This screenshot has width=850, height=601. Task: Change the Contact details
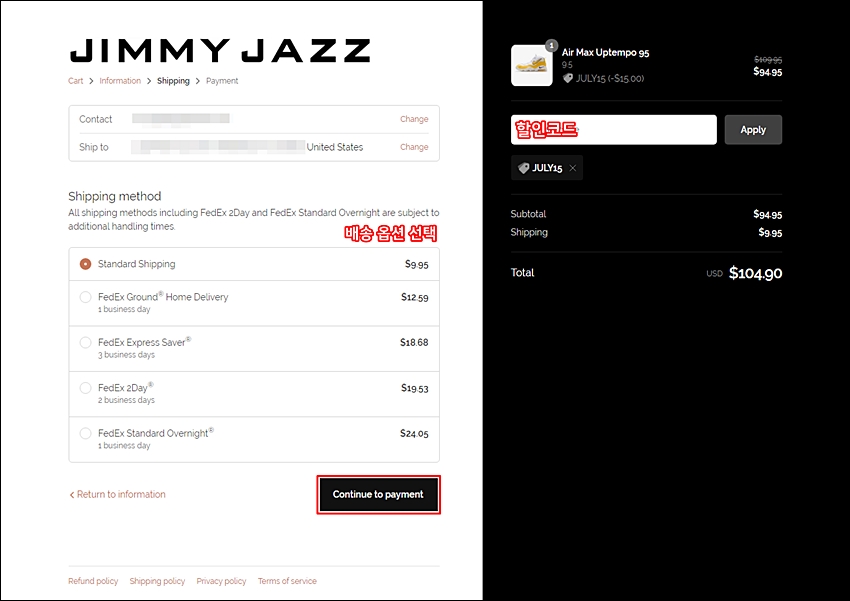(x=414, y=119)
